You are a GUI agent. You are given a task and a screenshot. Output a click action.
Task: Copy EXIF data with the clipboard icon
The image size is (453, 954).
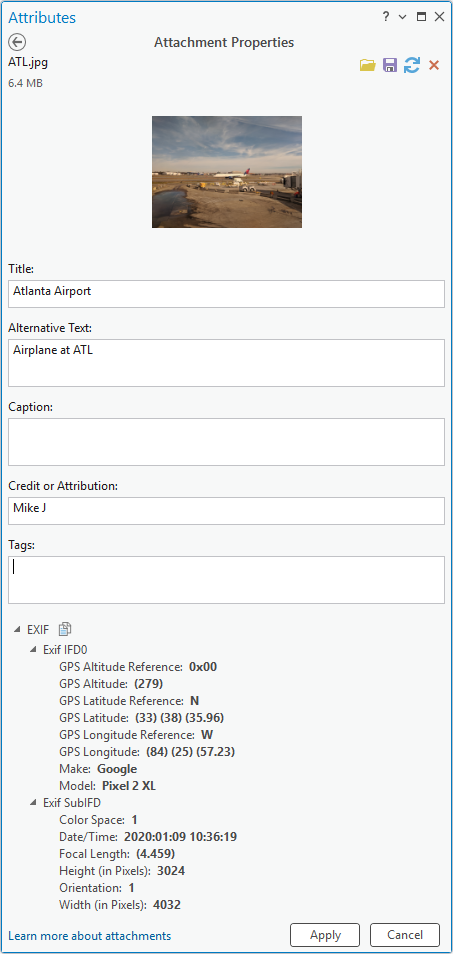click(65, 629)
